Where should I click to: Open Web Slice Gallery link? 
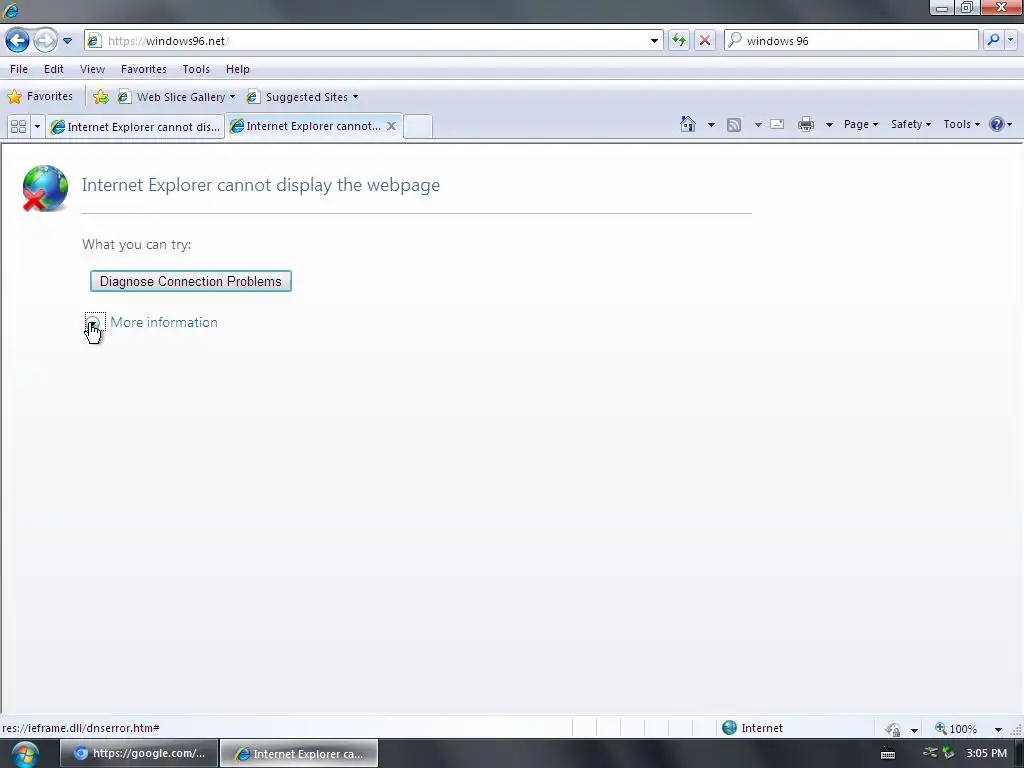tap(176, 97)
